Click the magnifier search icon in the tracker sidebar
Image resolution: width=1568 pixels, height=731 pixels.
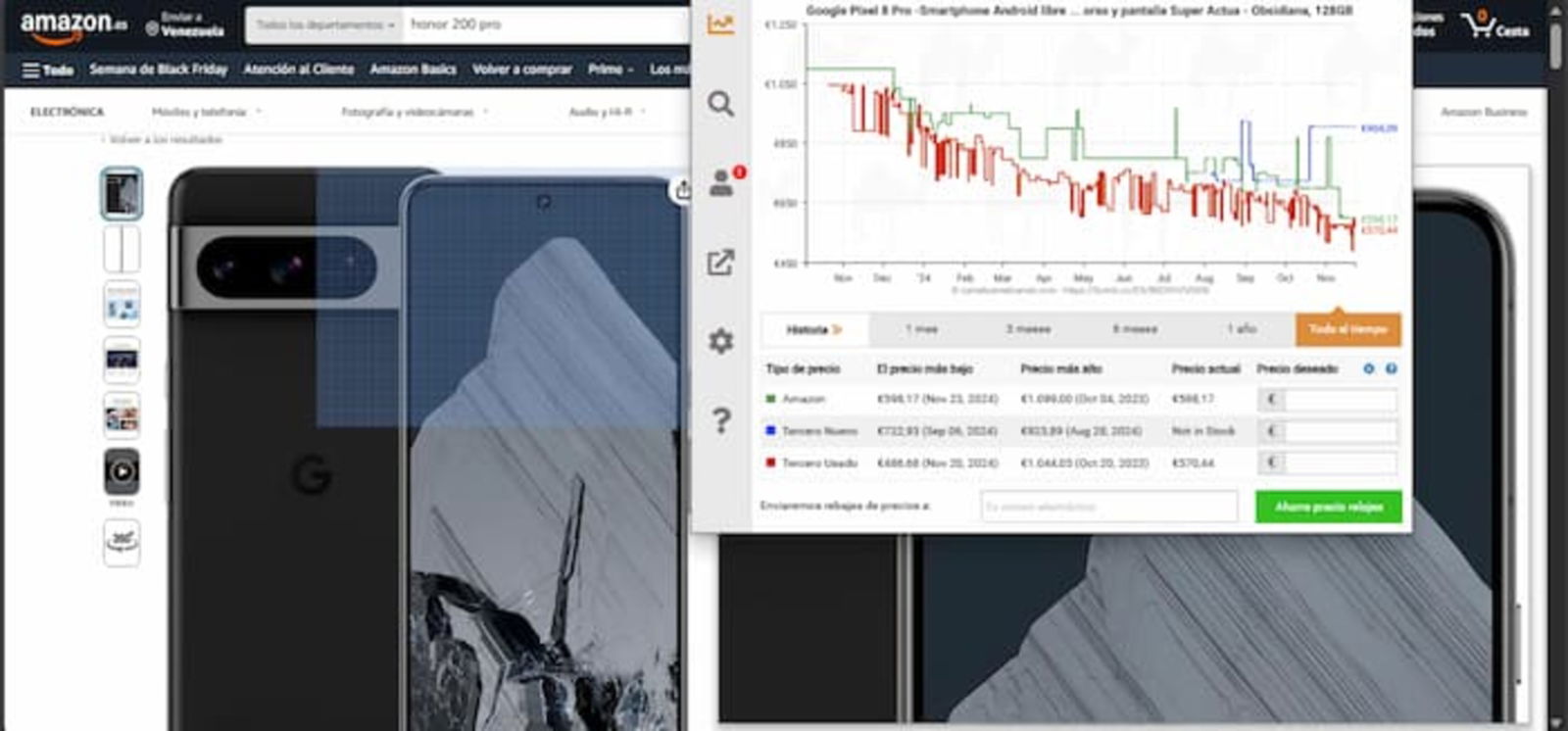[x=720, y=103]
